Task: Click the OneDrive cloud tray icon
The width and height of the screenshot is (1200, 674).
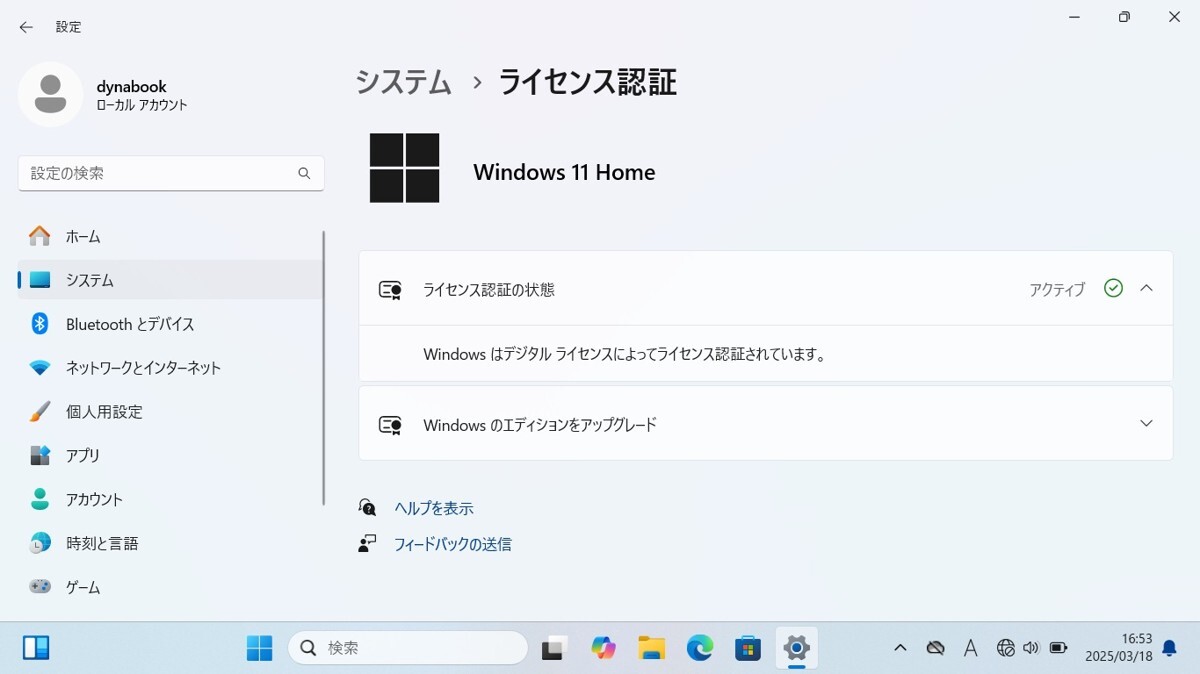Action: click(x=935, y=648)
